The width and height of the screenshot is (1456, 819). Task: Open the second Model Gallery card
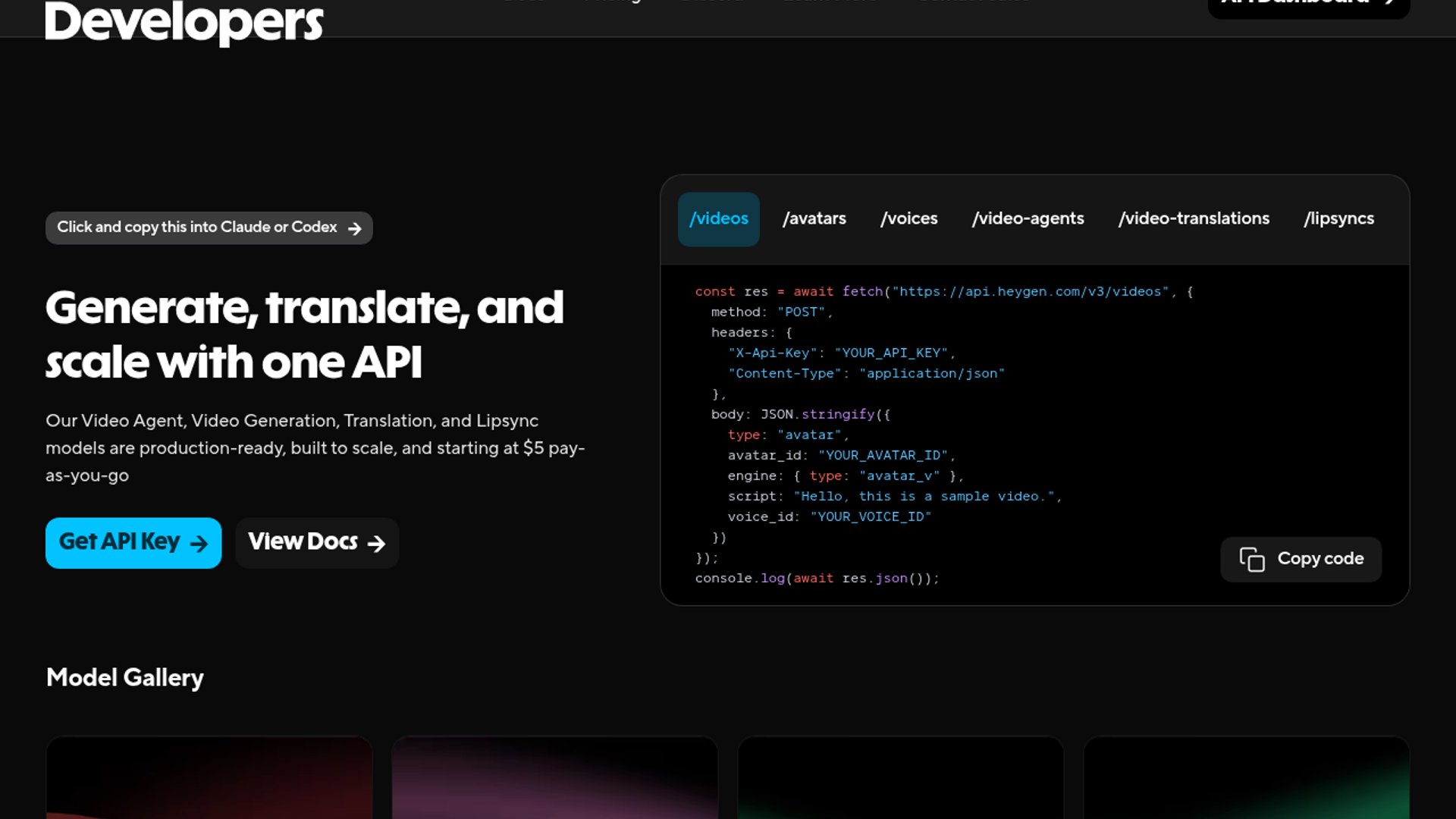pyautogui.click(x=555, y=777)
